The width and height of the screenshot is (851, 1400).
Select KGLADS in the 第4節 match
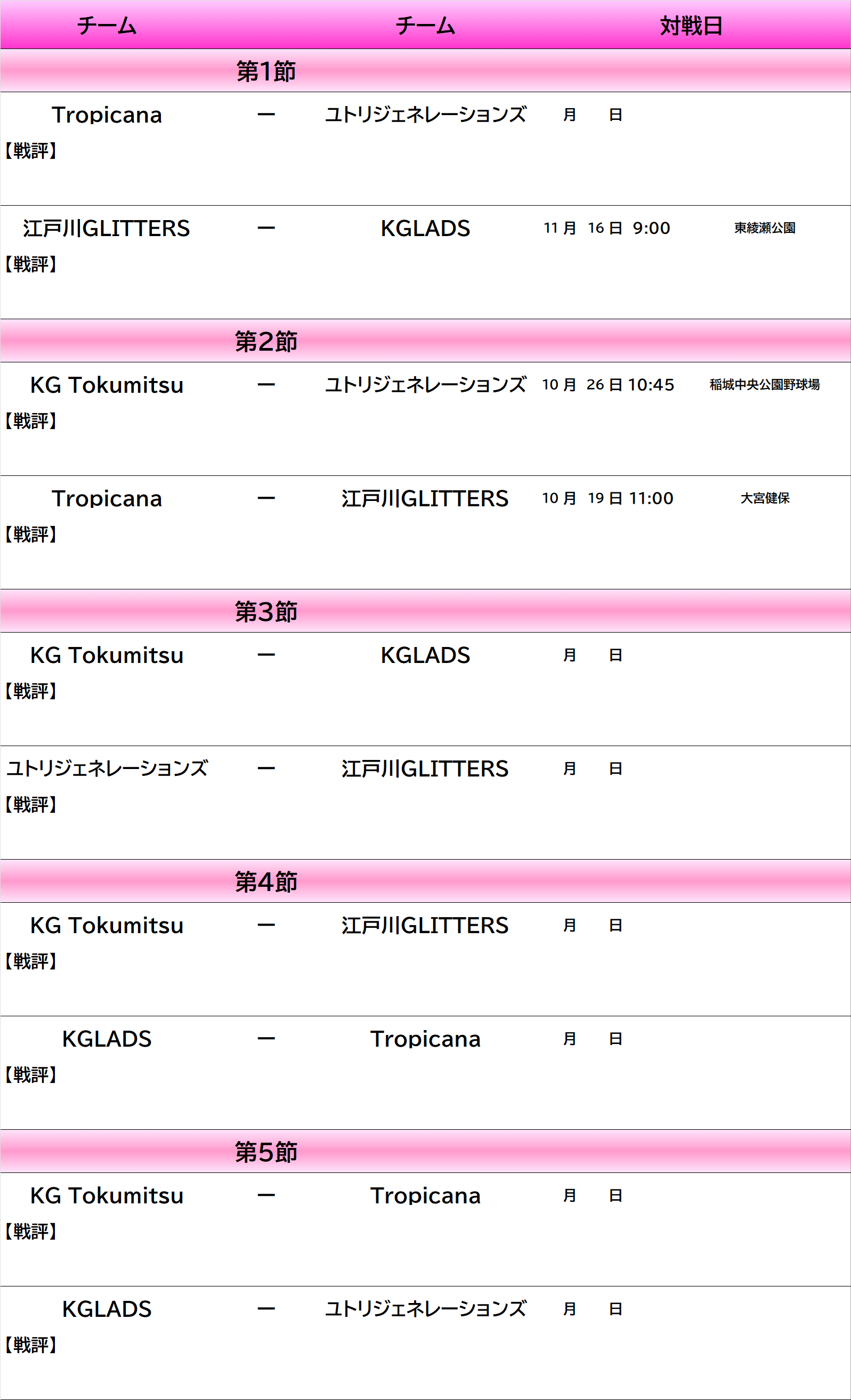coord(106,1039)
